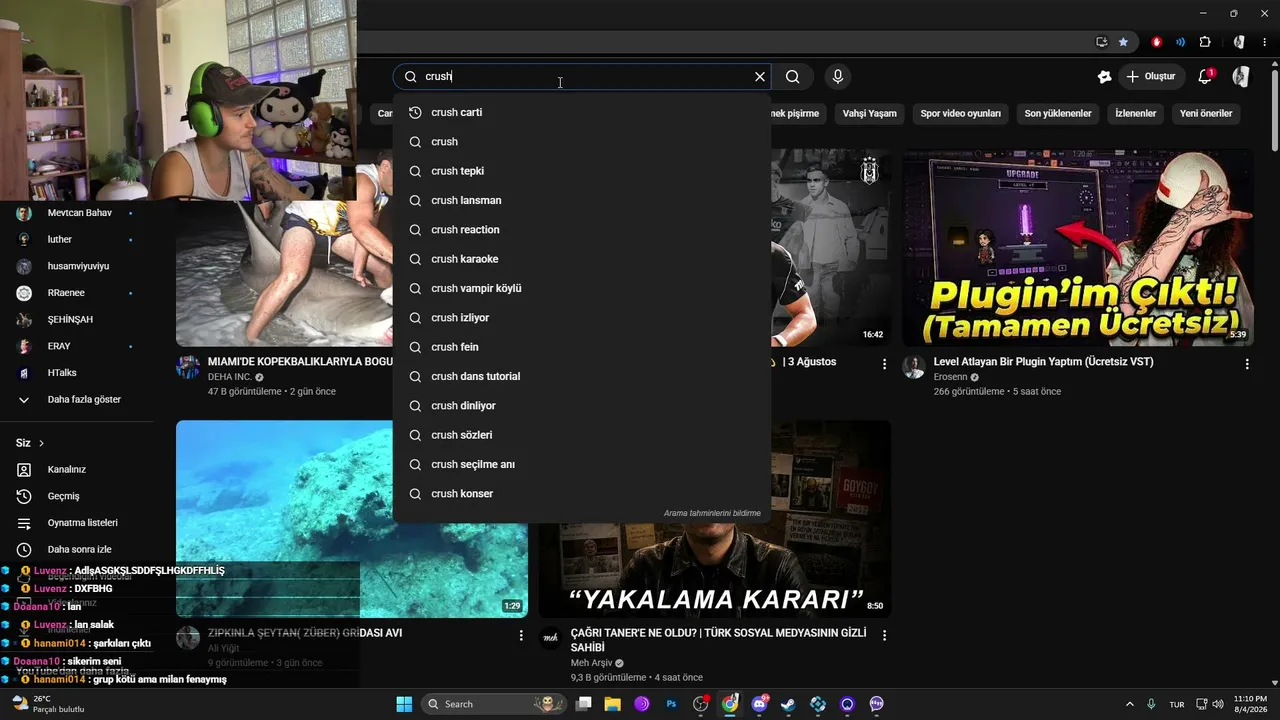The width and height of the screenshot is (1280, 720).
Task: Choose the 'crush dinliyor' suggestion
Action: (582, 406)
